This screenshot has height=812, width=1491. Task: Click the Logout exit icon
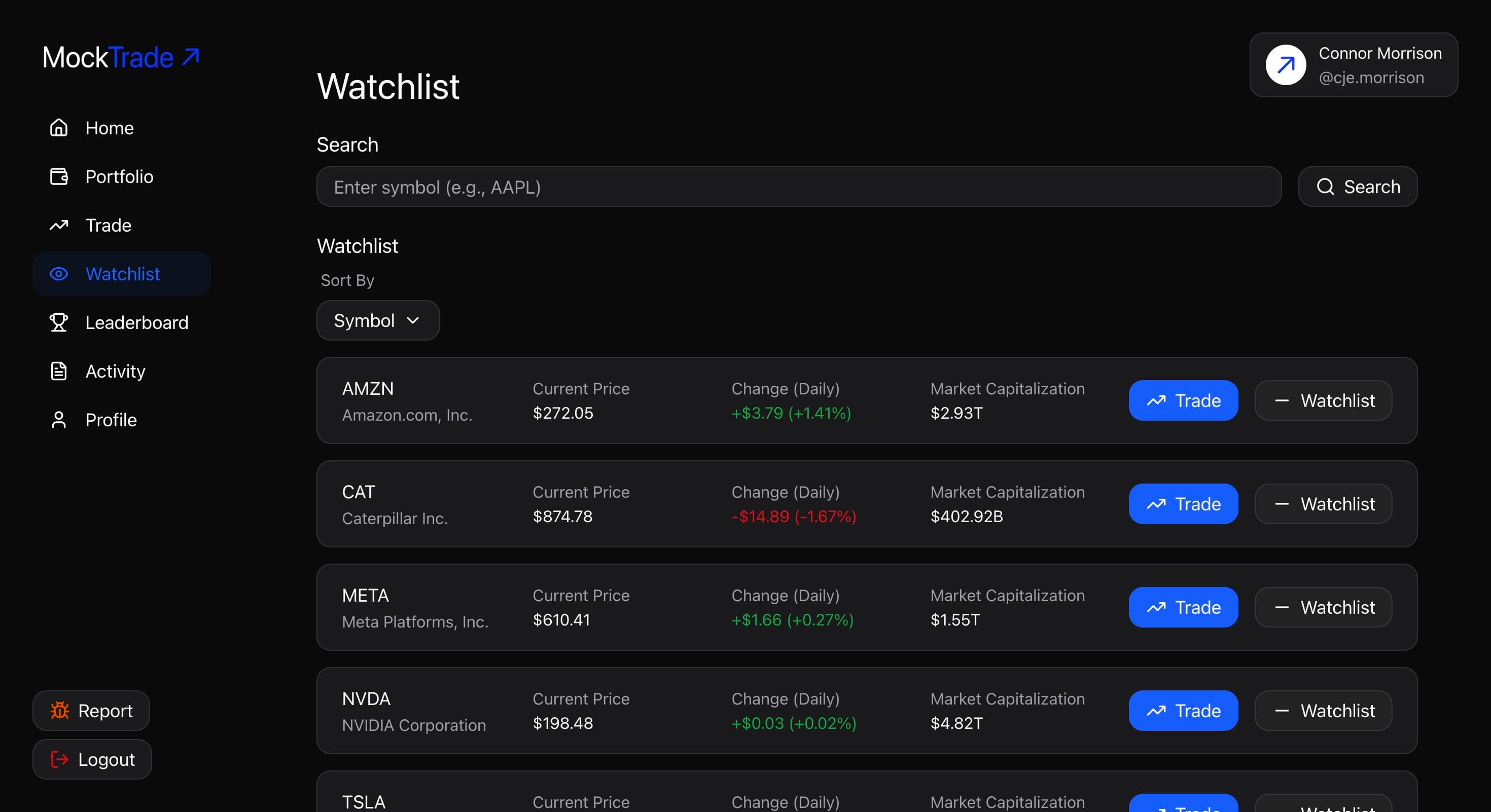pyautogui.click(x=60, y=759)
